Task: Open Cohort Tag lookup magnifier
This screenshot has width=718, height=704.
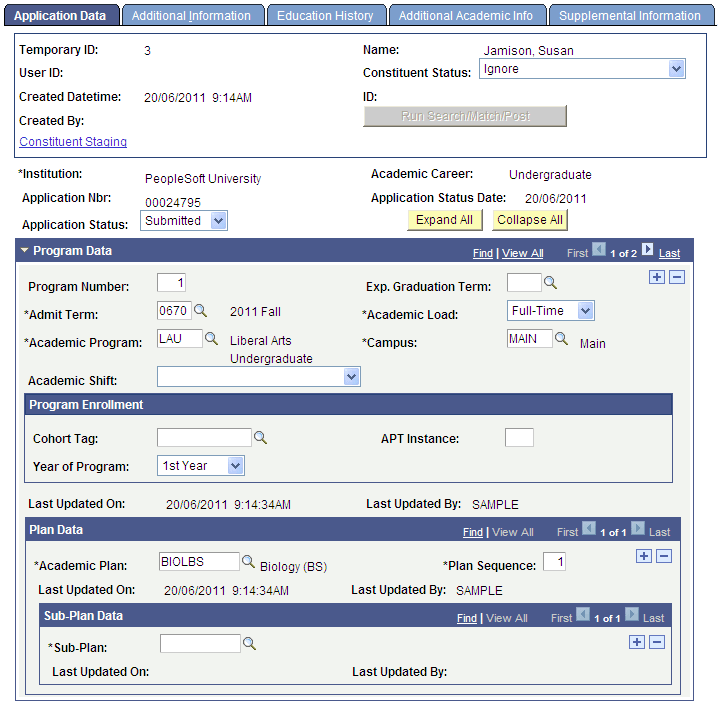Action: tap(260, 437)
